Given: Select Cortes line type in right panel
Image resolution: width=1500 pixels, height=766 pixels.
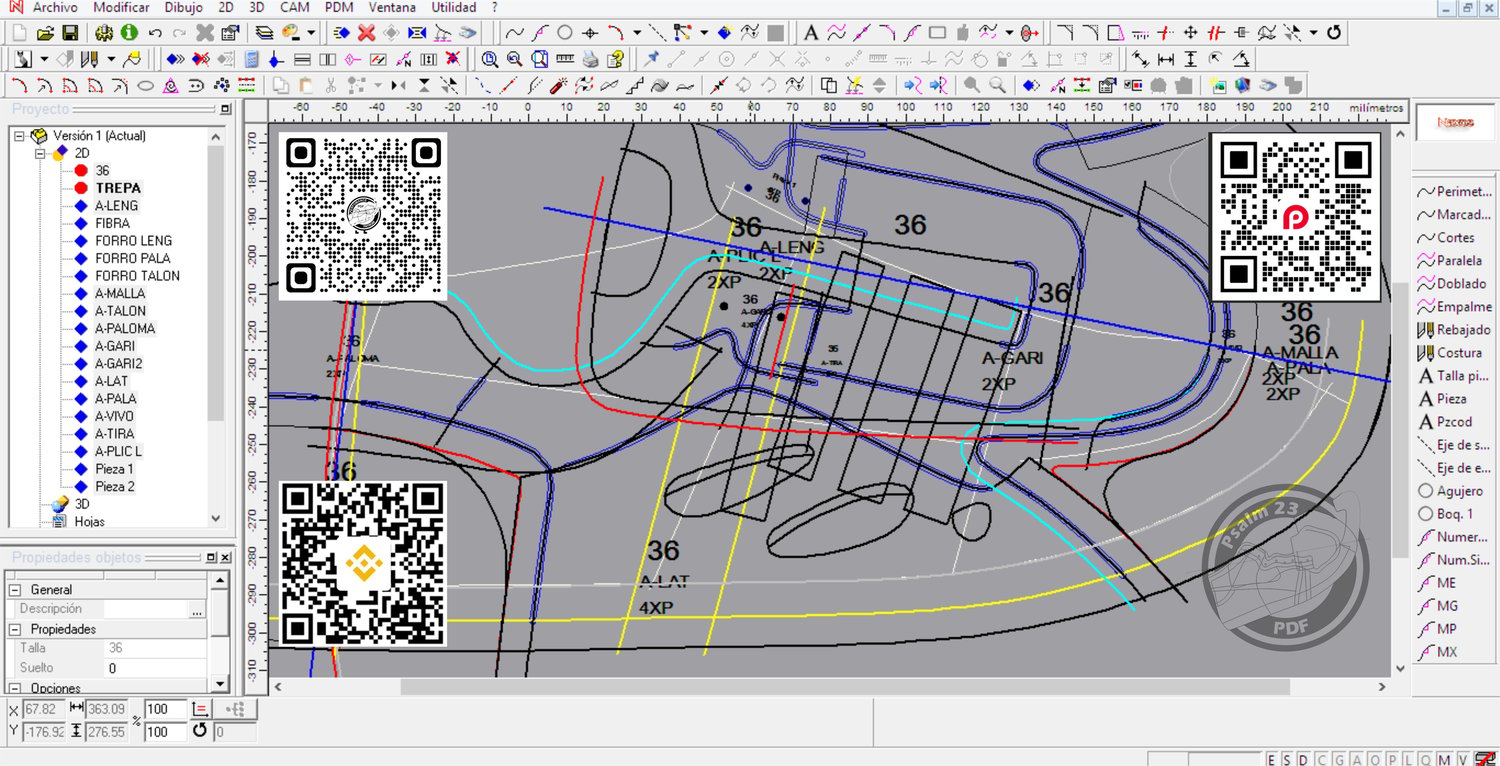Looking at the screenshot, I should (1446, 237).
